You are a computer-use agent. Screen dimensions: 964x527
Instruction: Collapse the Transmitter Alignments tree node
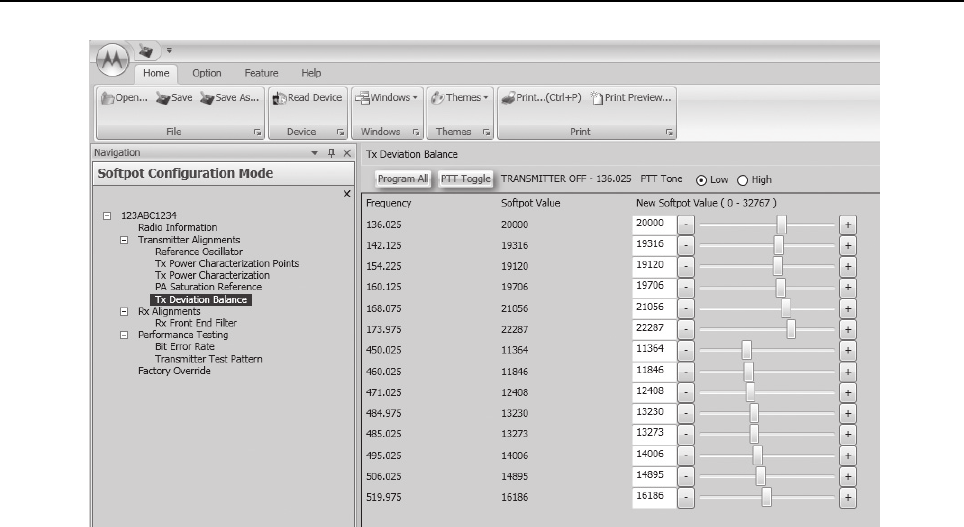(x=124, y=240)
